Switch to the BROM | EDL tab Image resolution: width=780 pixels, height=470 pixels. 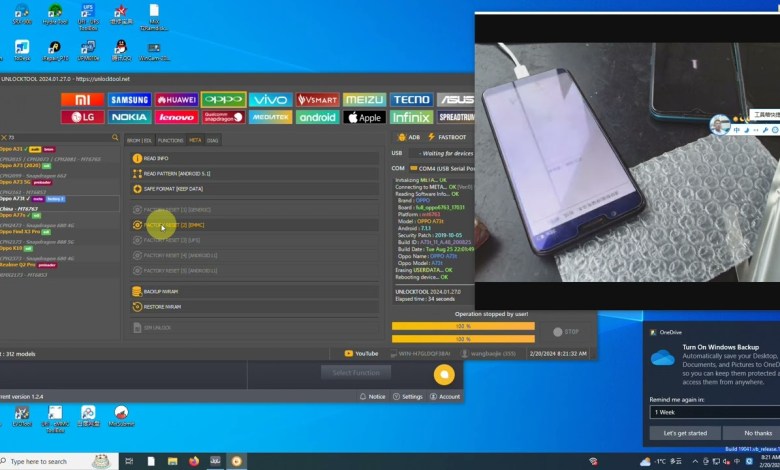click(x=139, y=140)
